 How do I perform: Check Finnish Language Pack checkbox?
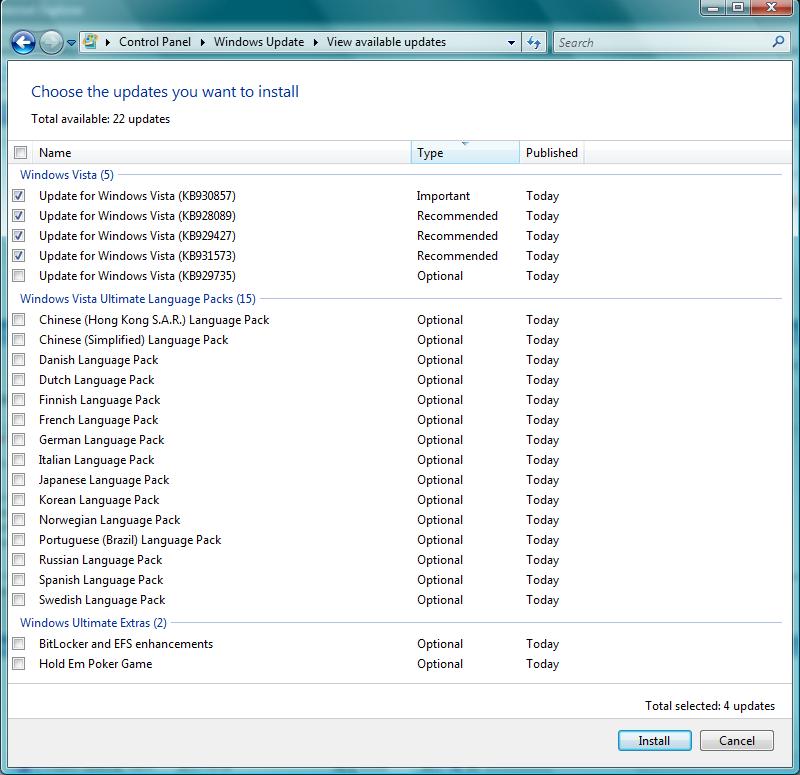point(19,399)
